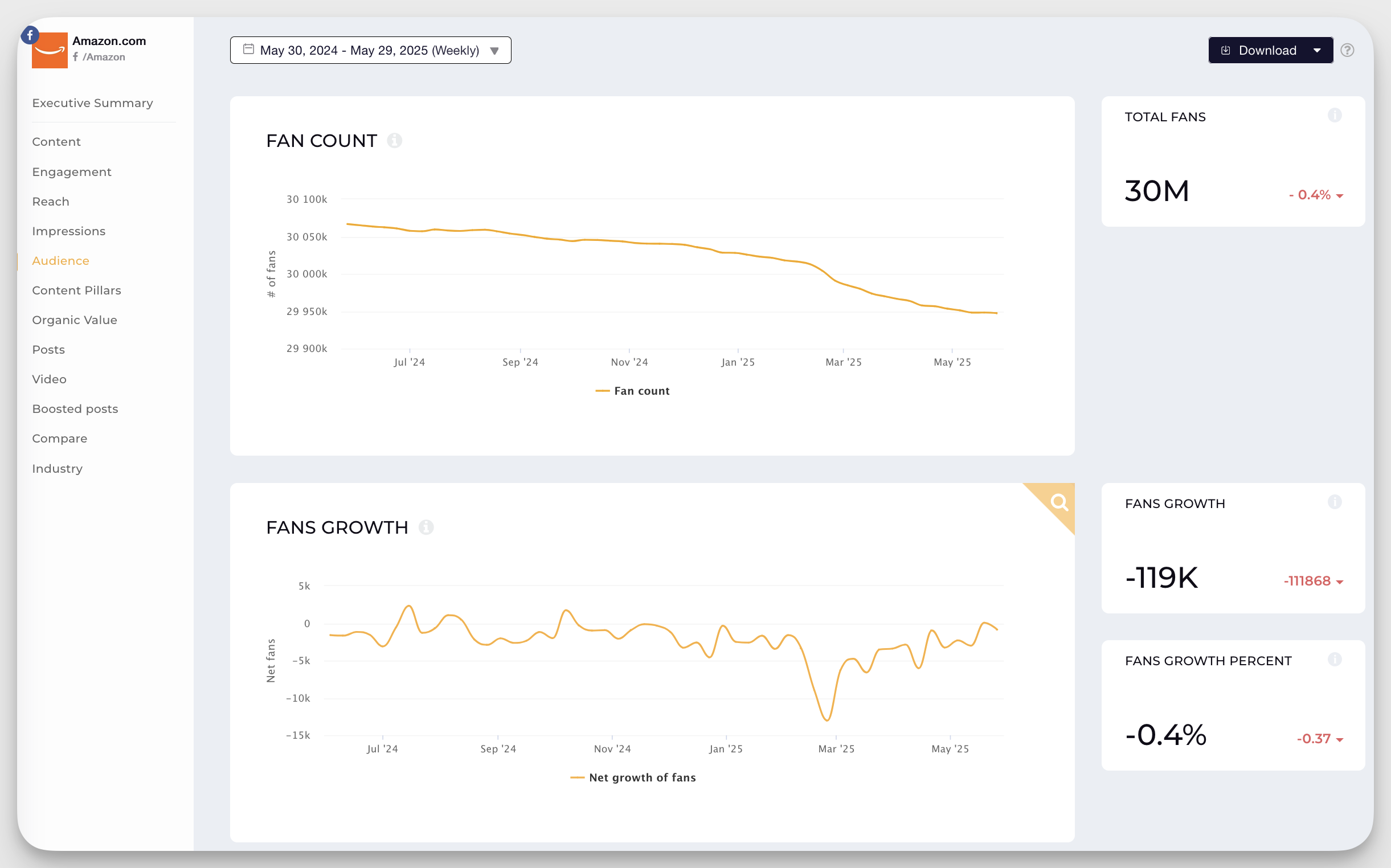This screenshot has width=1391, height=868.
Task: Click the info icon beside Fan Count title
Action: tap(395, 141)
